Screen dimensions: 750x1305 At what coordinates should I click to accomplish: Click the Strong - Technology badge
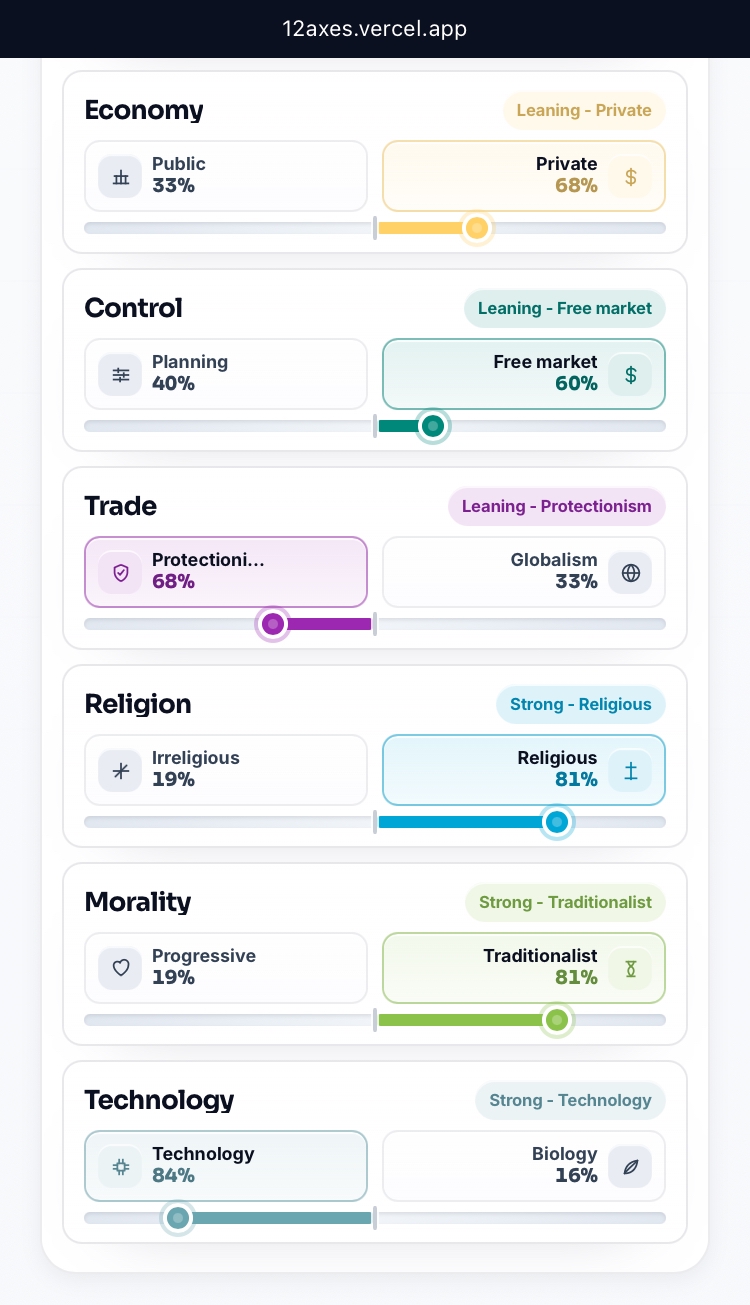570,1100
